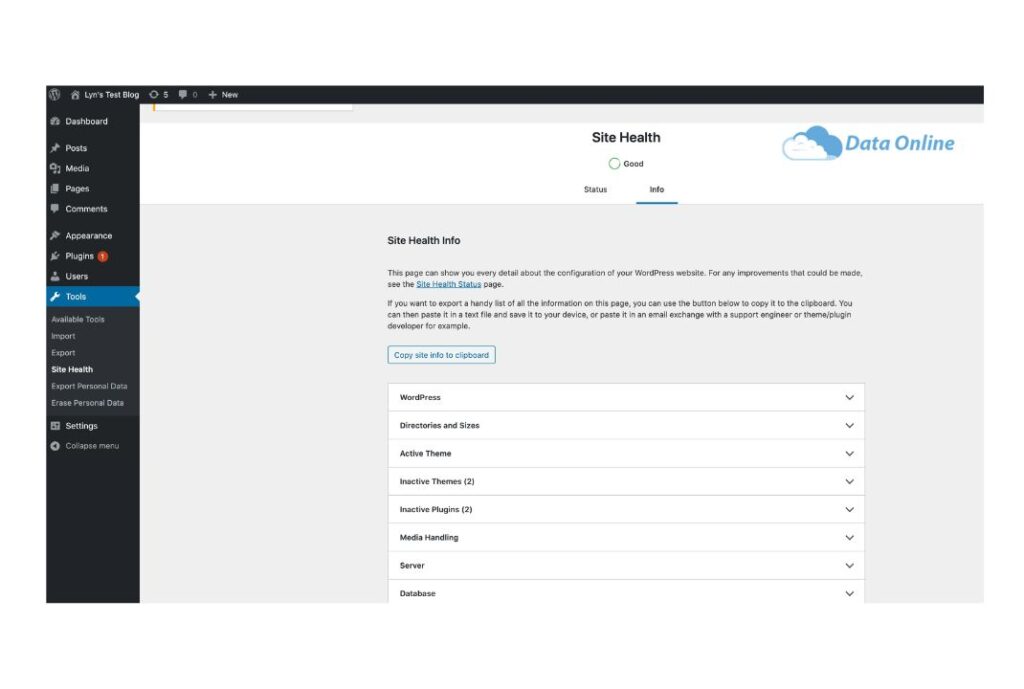Open the Comments menu label
This screenshot has width=1024, height=689.
[x=86, y=209]
